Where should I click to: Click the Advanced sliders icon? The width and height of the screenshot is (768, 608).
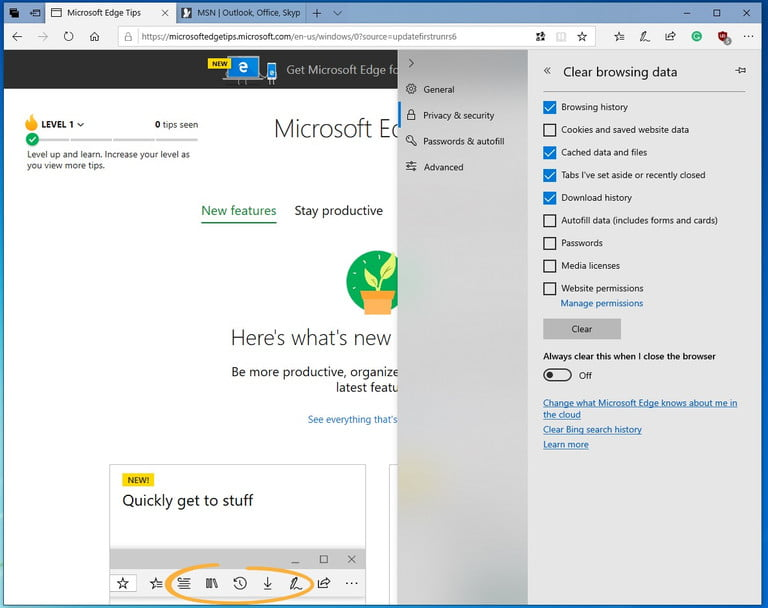(x=411, y=167)
